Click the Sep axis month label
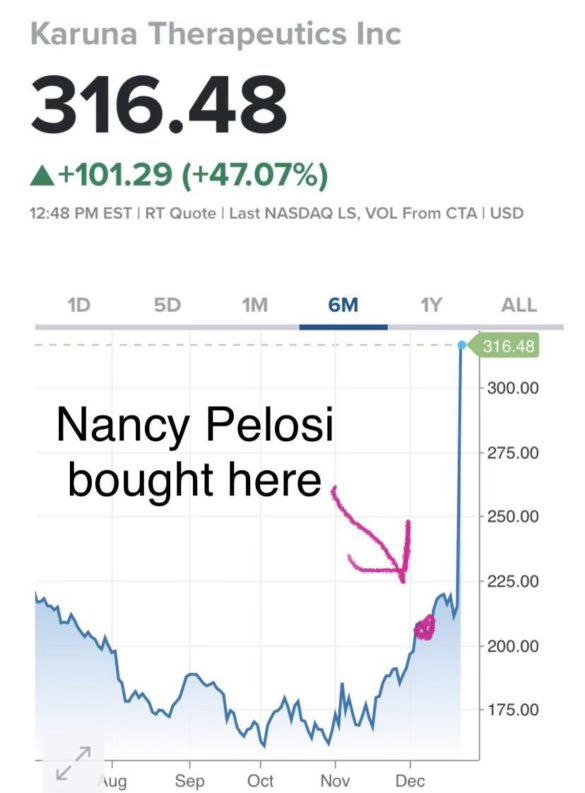The image size is (585, 793). tap(190, 780)
